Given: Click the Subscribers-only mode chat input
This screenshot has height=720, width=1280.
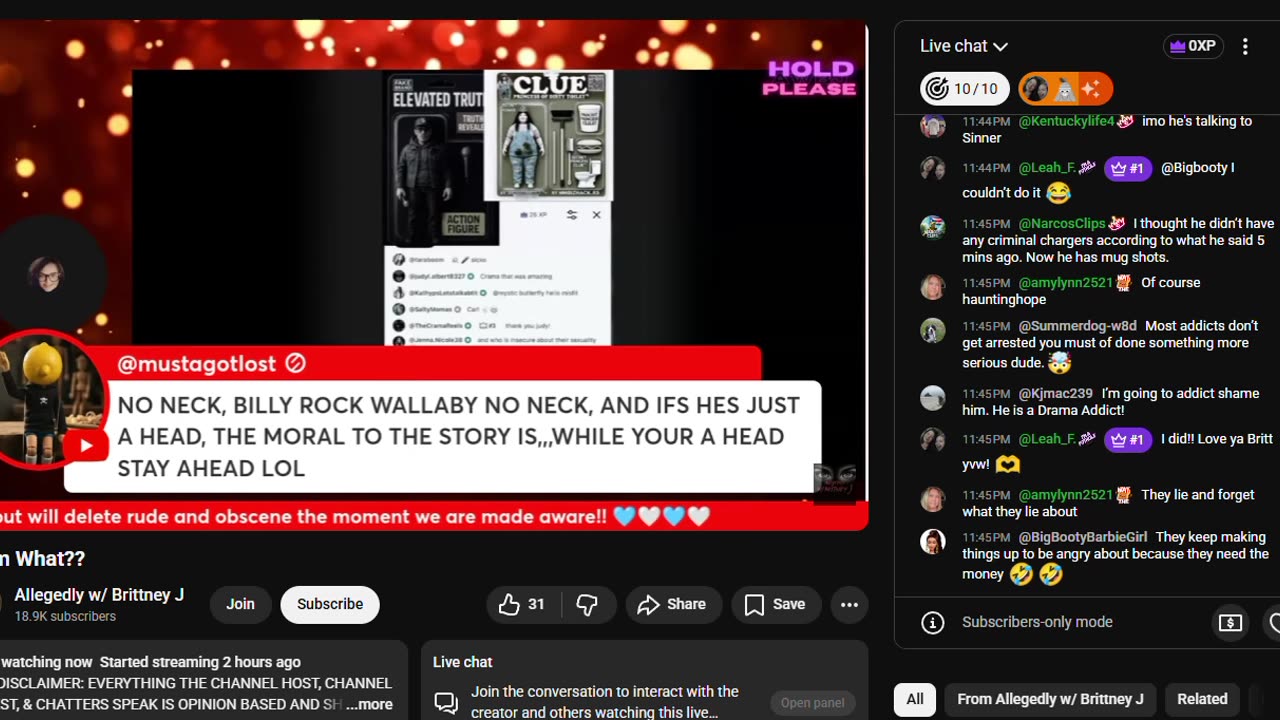Looking at the screenshot, I should 1037,622.
